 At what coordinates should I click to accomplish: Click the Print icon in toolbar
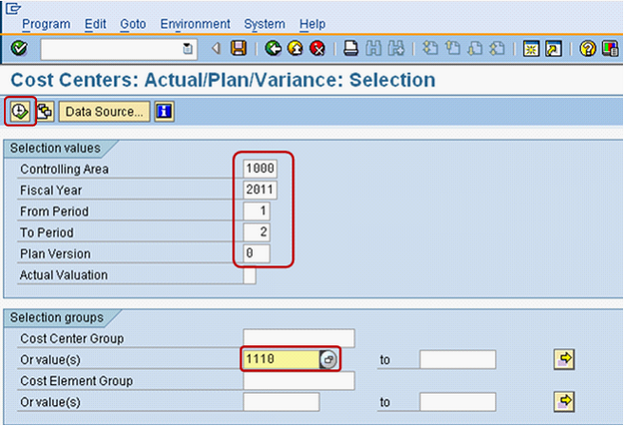click(351, 48)
